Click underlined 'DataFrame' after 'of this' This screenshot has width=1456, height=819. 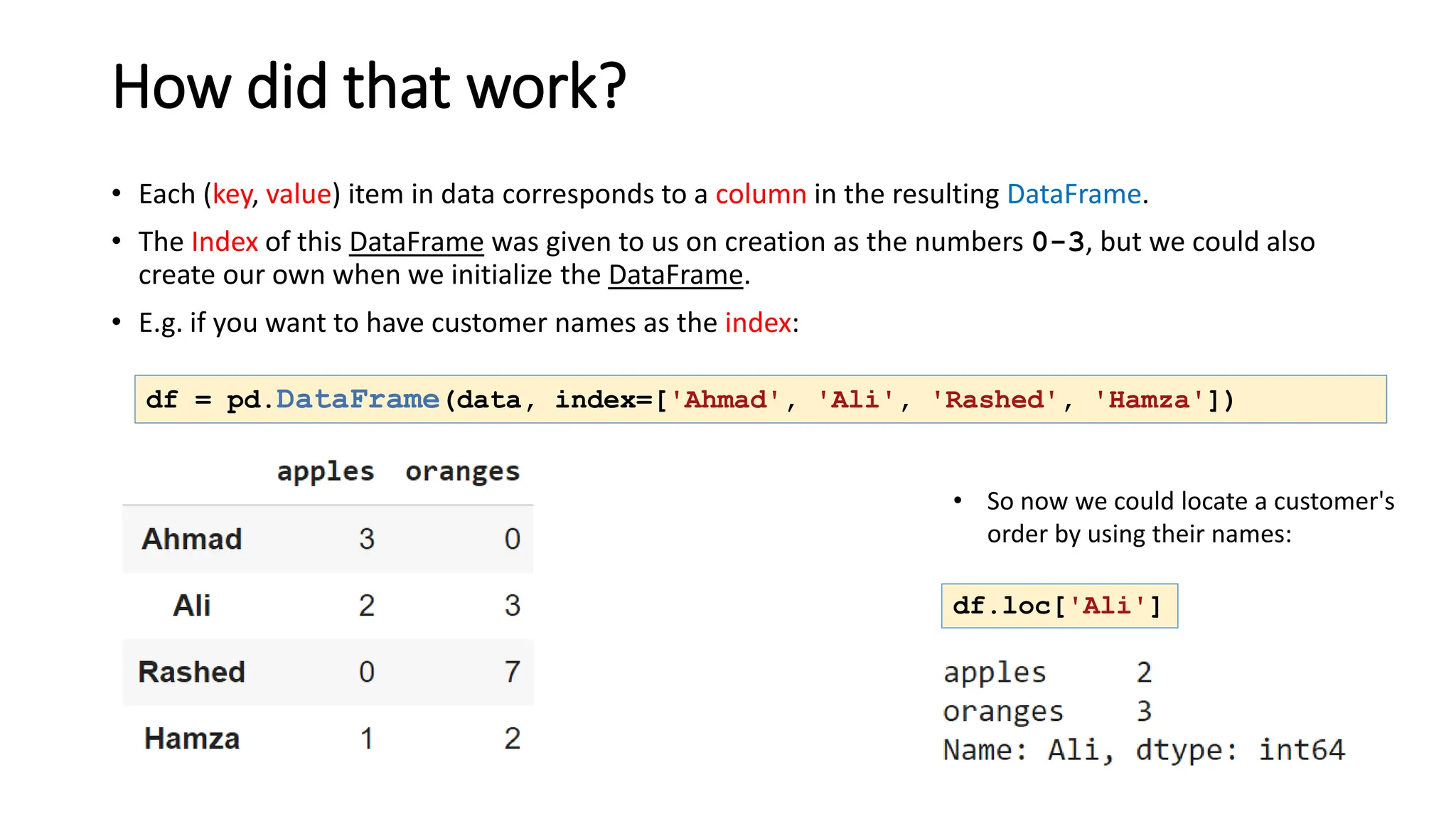coord(416,242)
